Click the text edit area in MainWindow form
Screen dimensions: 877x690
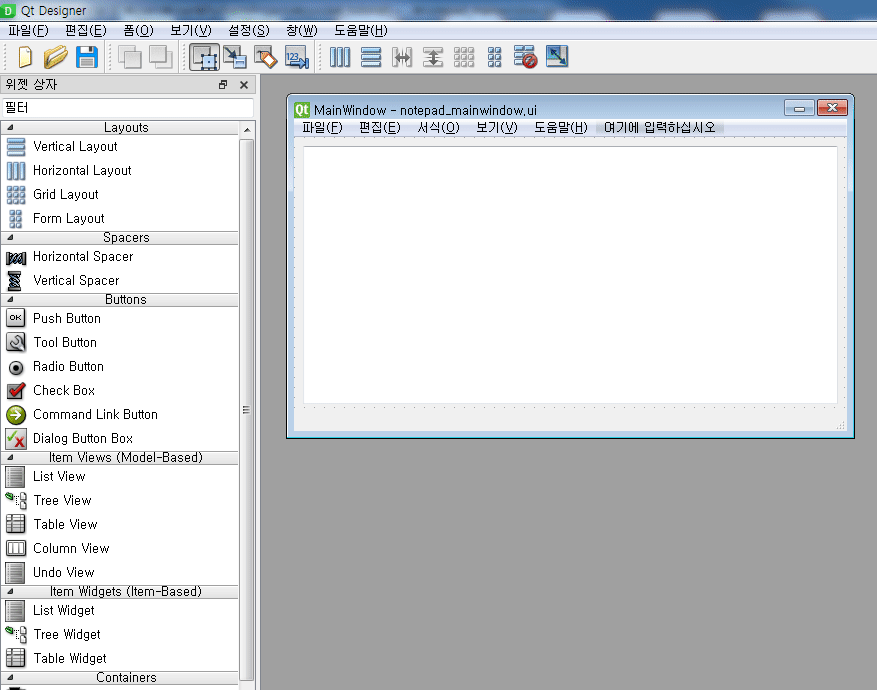(x=570, y=275)
